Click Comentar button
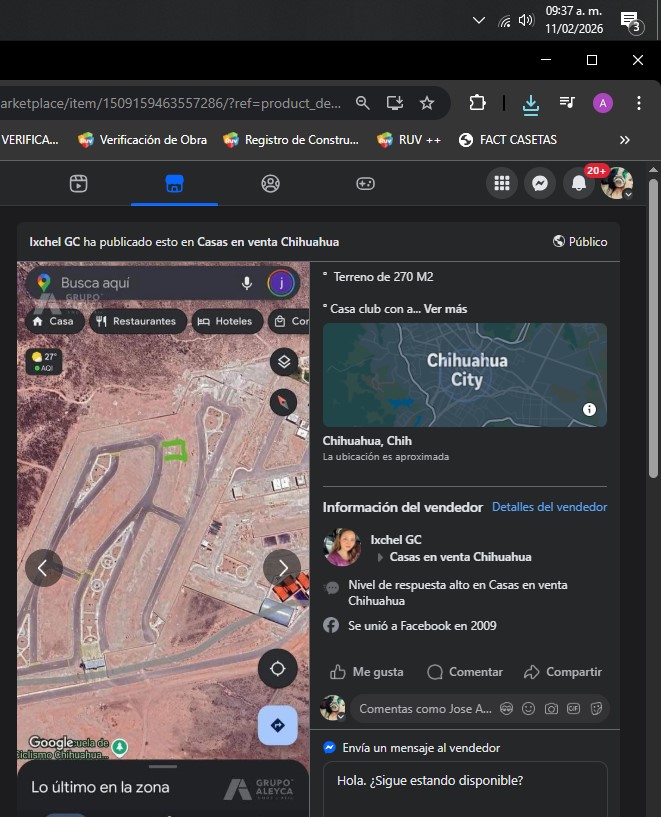This screenshot has height=817, width=661. click(465, 672)
